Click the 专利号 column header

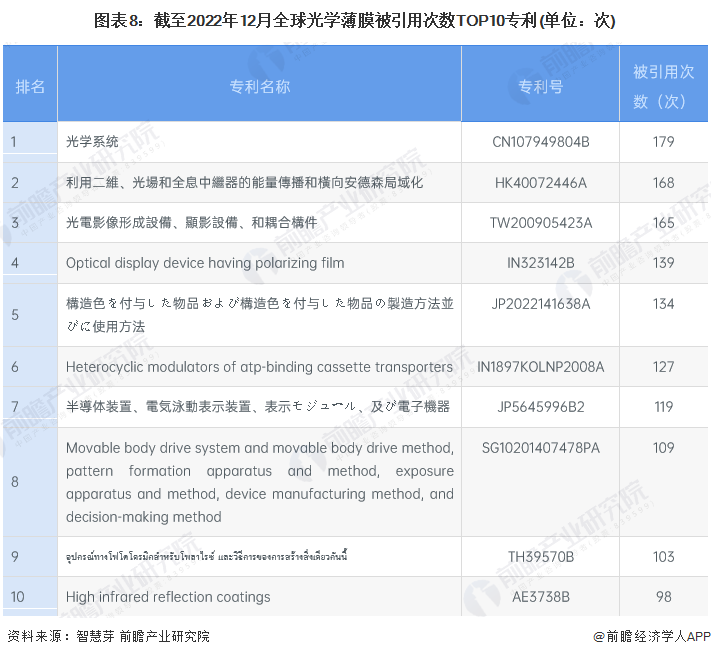tap(540, 86)
